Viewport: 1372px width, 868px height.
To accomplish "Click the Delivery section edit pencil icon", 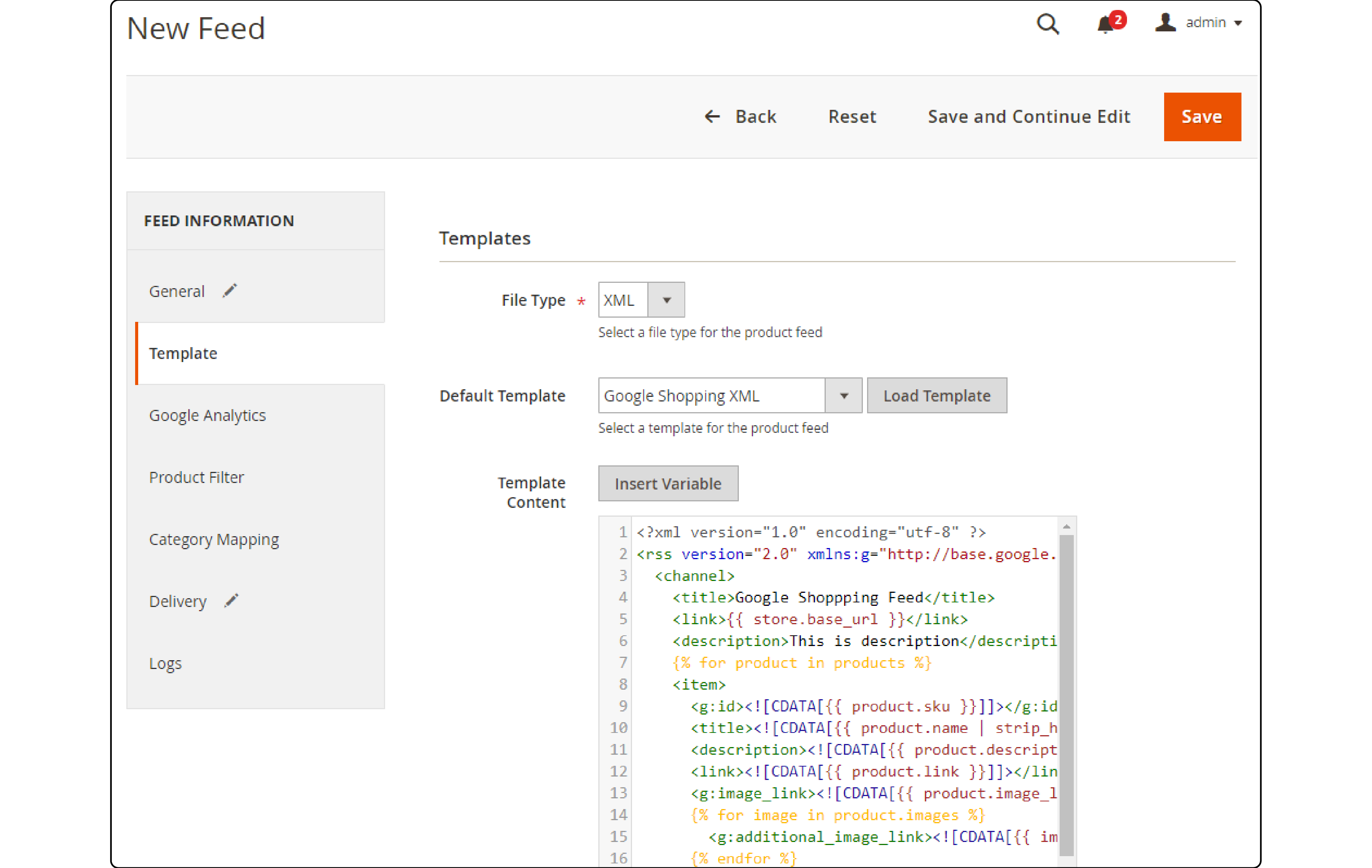I will [x=230, y=601].
